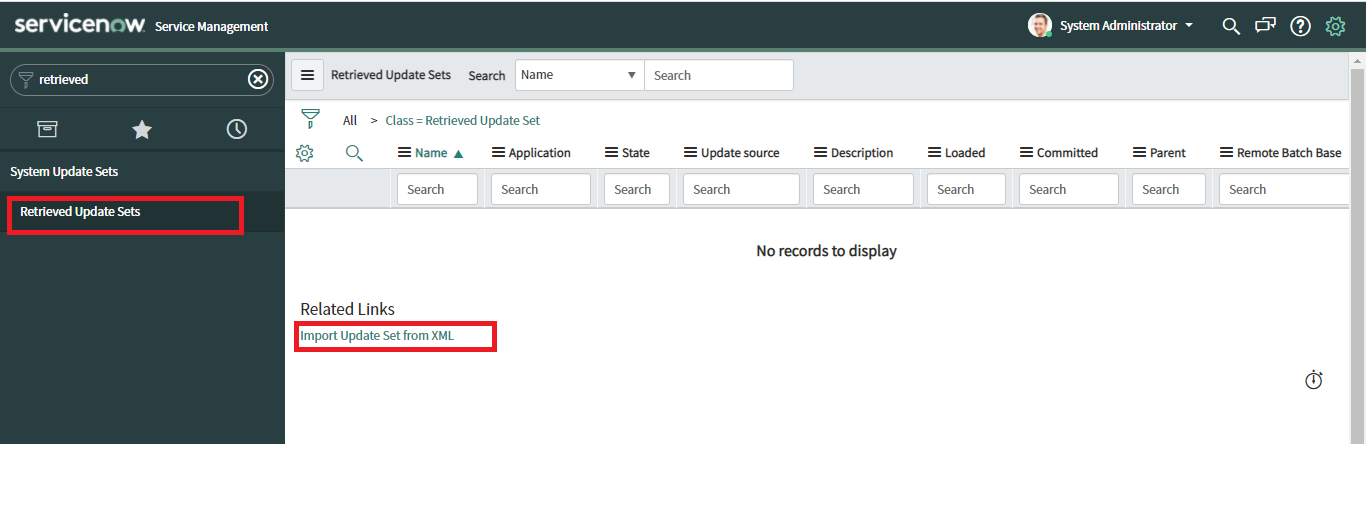Show Favorites star tab in navigator
The height and width of the screenshot is (519, 1366).
click(142, 129)
